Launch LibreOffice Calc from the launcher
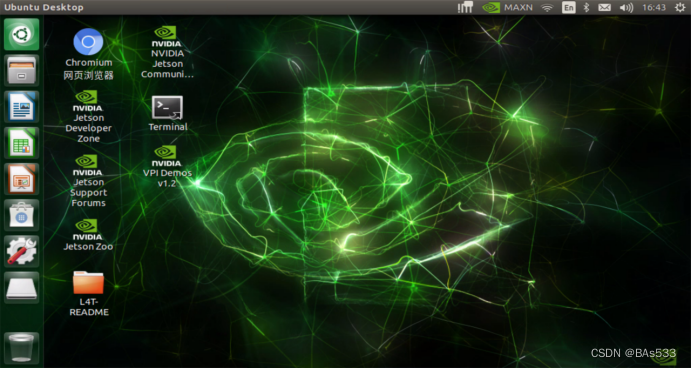Image resolution: width=692 pixels, height=368 pixels. [x=22, y=143]
